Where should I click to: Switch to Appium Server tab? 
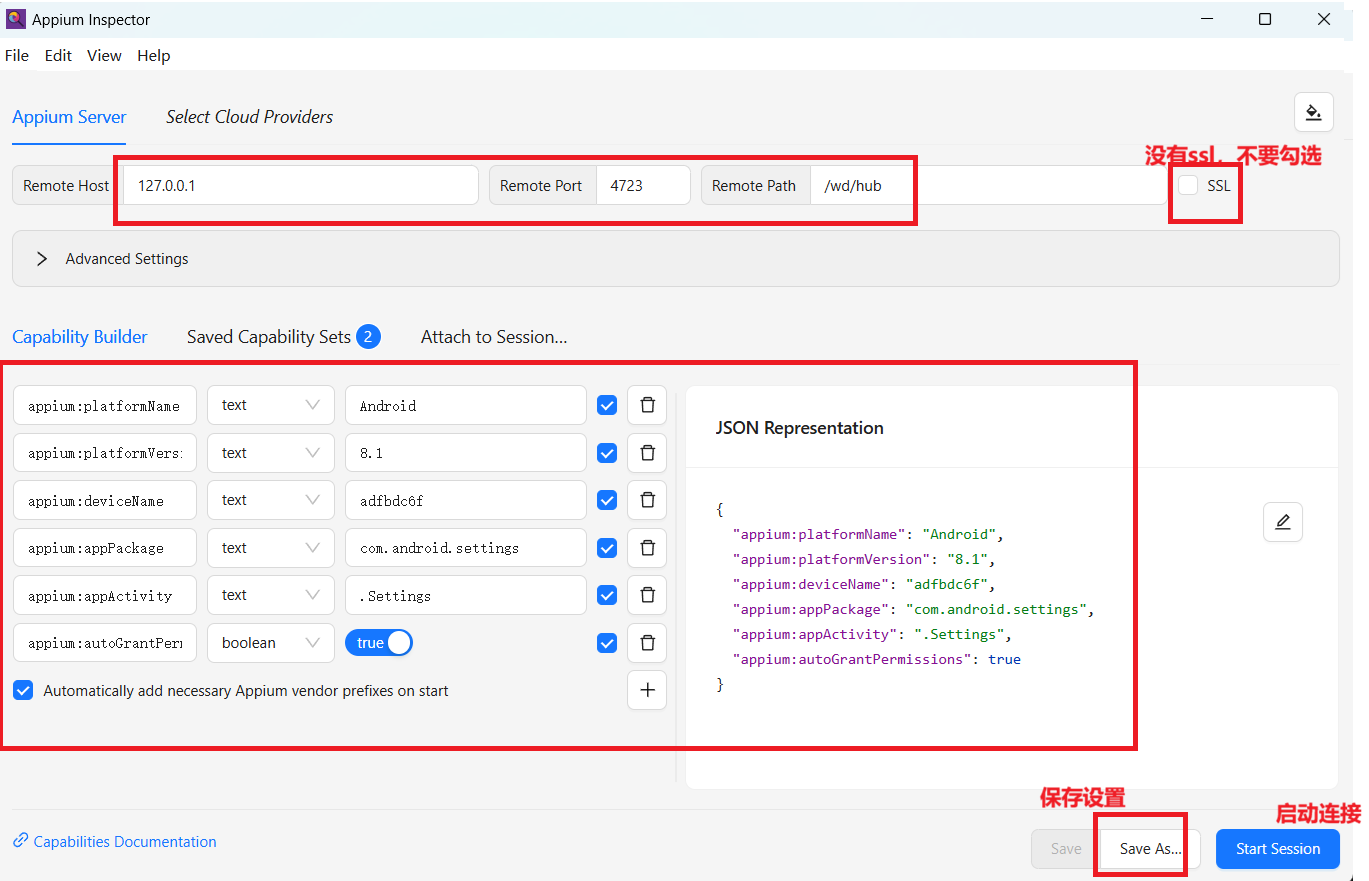click(69, 117)
